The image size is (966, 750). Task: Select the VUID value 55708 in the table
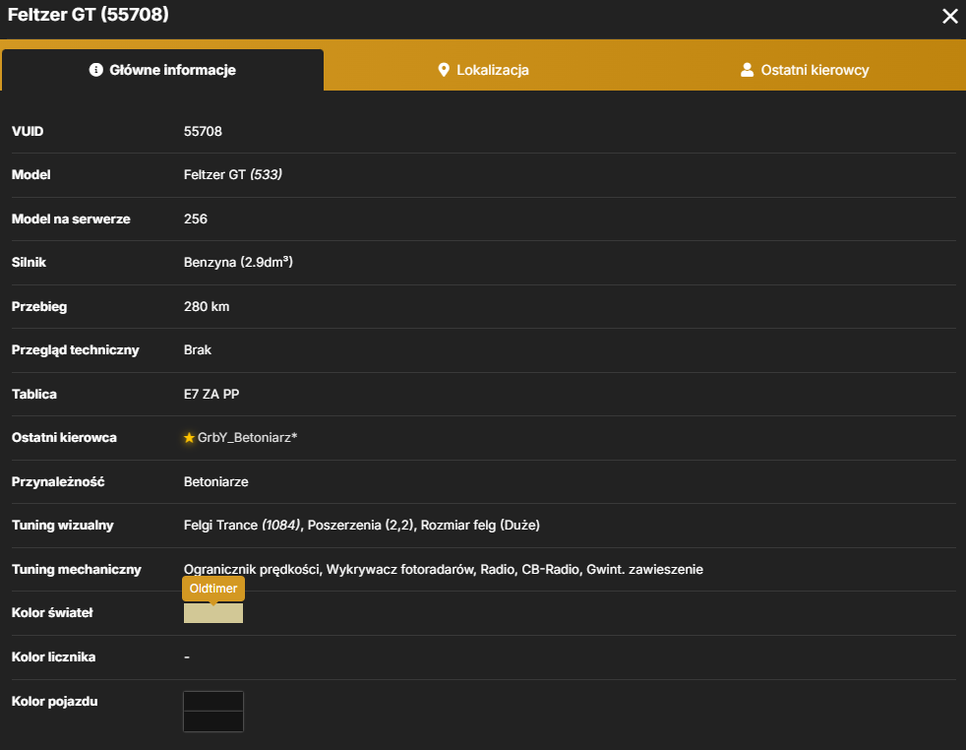(x=203, y=131)
